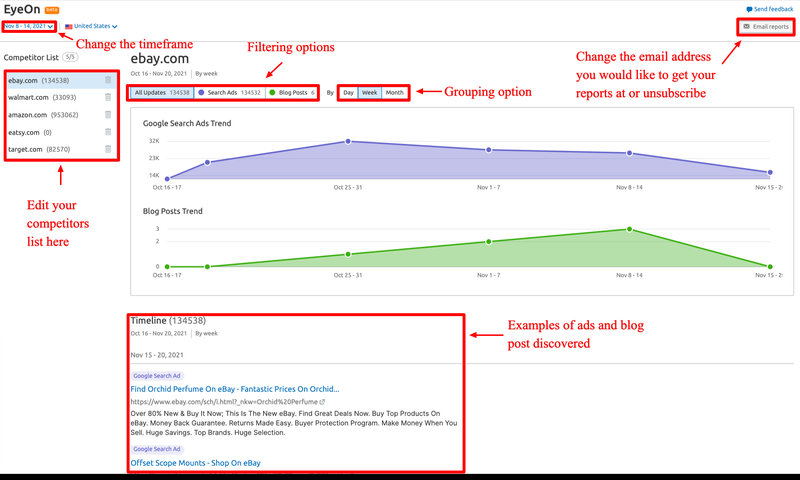The height and width of the screenshot is (480, 800).
Task: Open the Find Orchid Perfume On eBay ad link
Action: click(235, 389)
